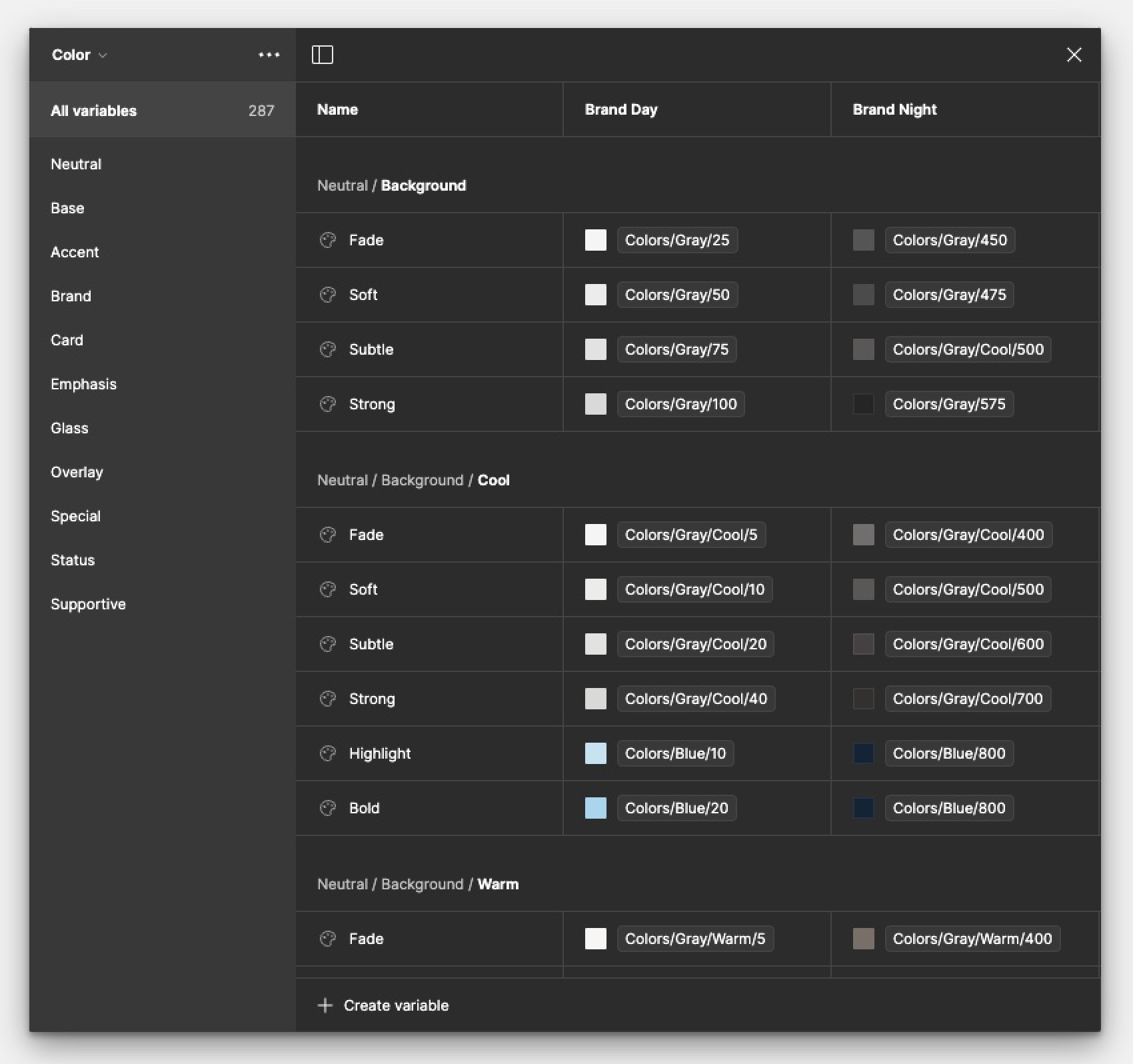Open the Supportive variables category

coord(88,604)
